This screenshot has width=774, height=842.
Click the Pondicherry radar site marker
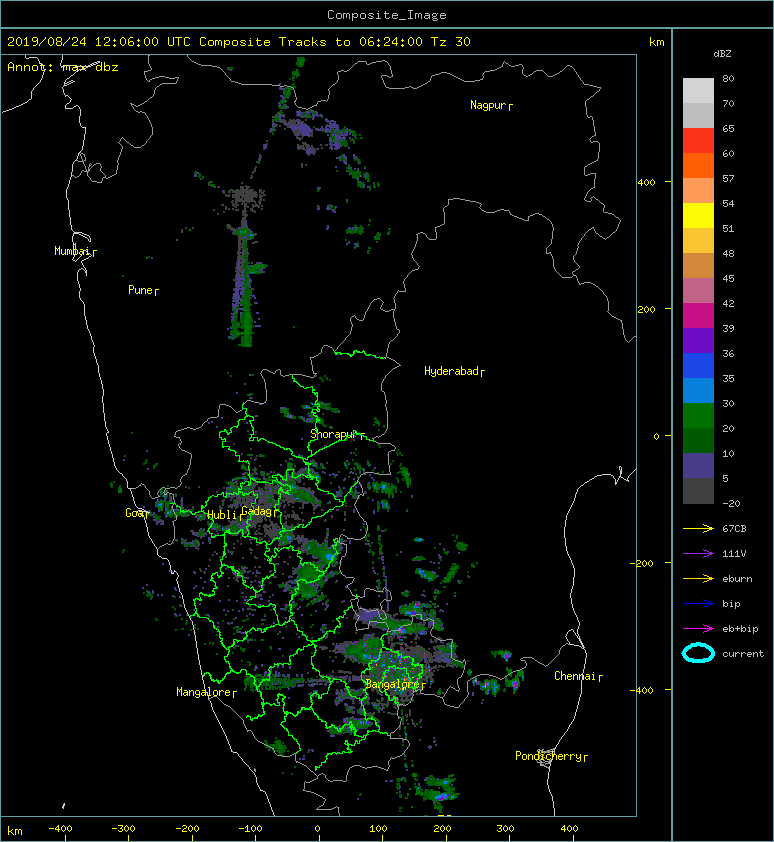[x=546, y=758]
